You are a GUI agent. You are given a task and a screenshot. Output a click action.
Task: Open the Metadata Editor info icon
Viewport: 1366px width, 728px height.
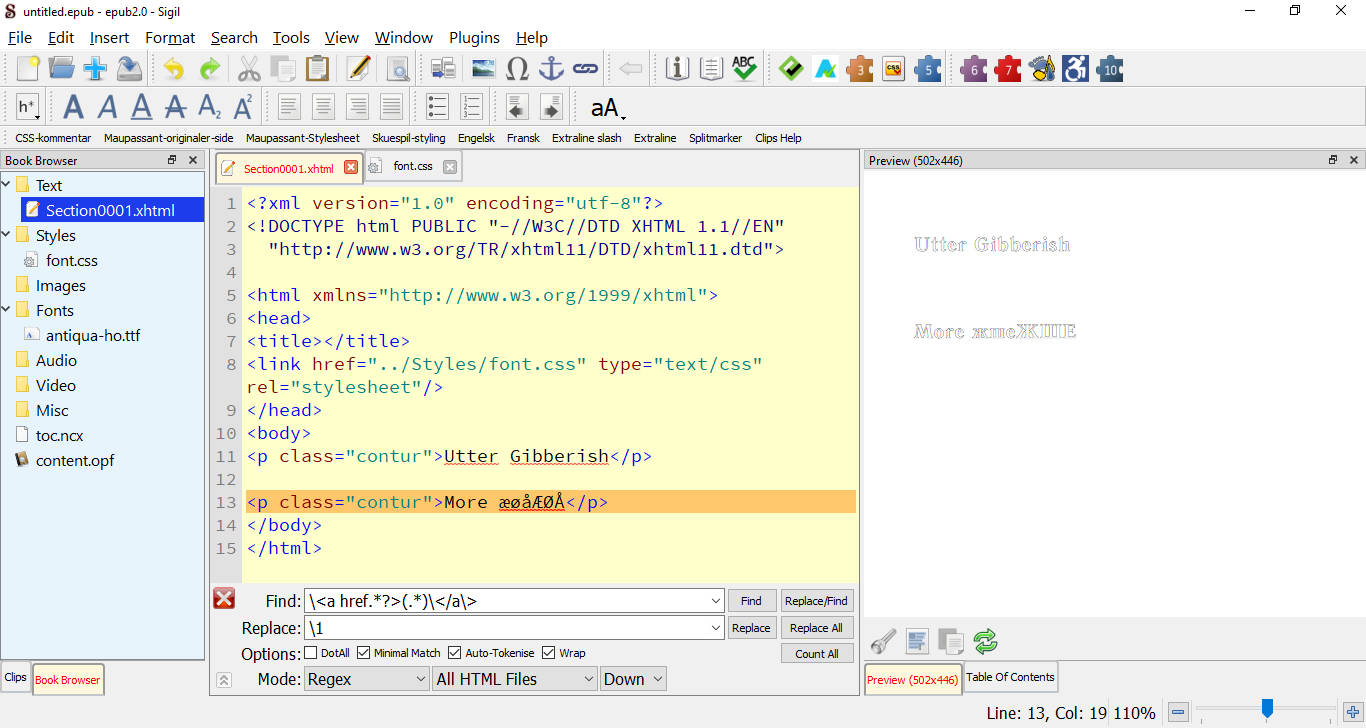(677, 69)
